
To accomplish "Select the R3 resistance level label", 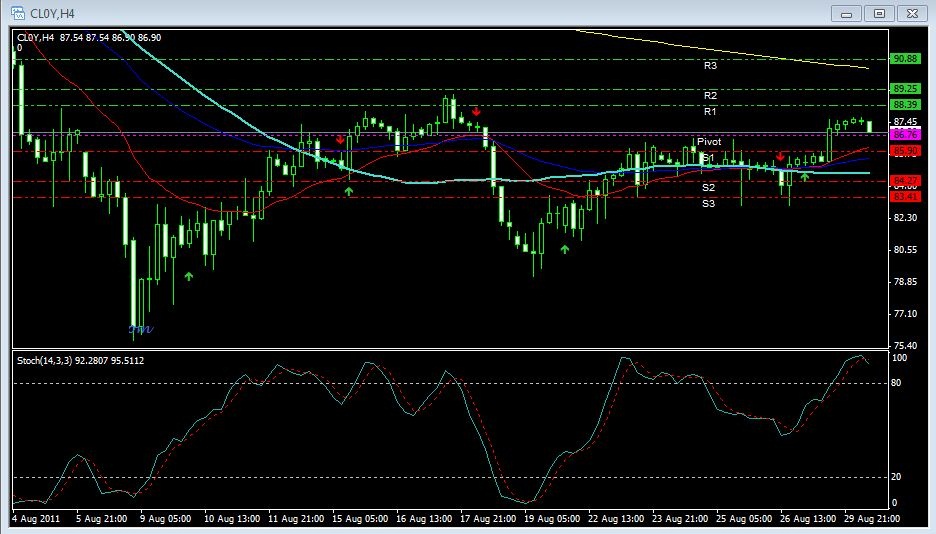I will (x=710, y=66).
